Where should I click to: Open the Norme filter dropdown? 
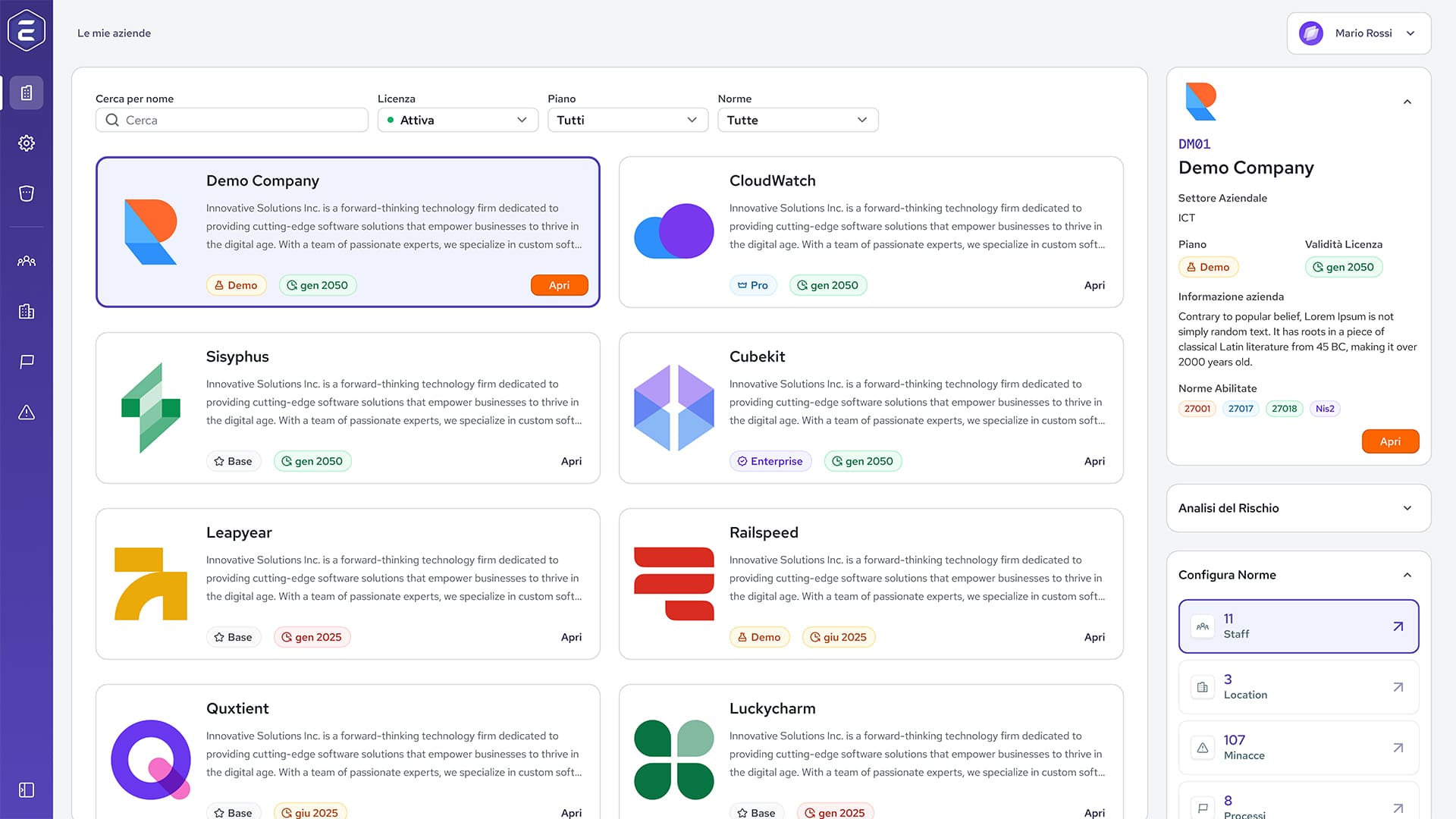point(797,120)
